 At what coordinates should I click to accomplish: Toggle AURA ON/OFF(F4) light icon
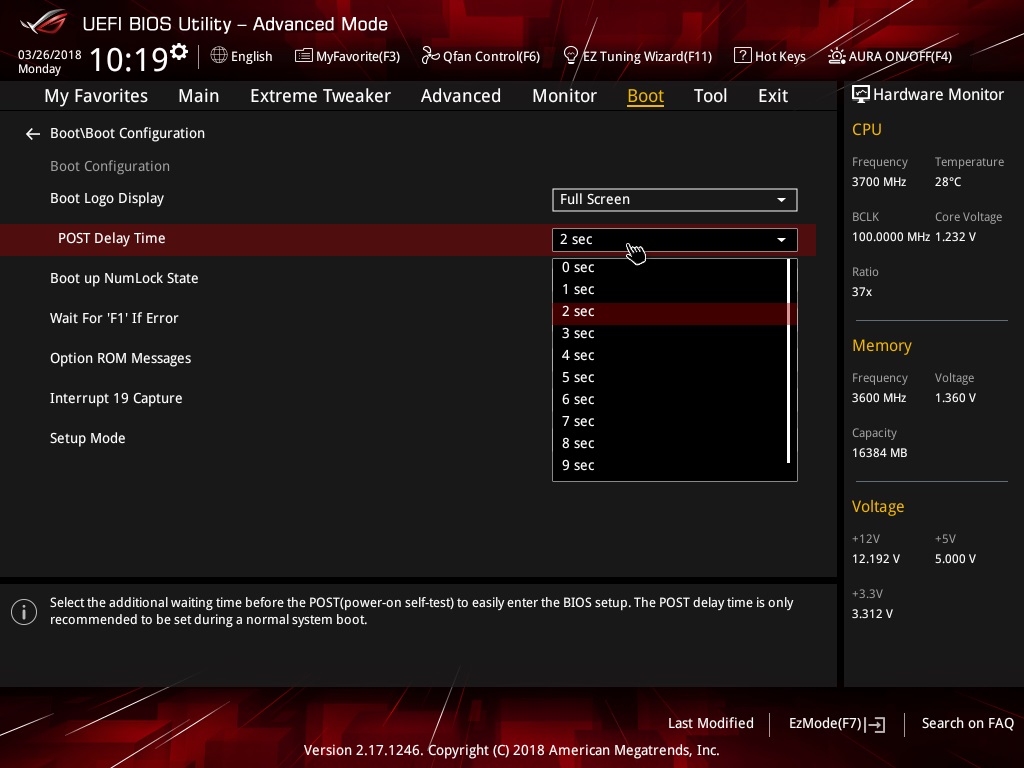[837, 56]
